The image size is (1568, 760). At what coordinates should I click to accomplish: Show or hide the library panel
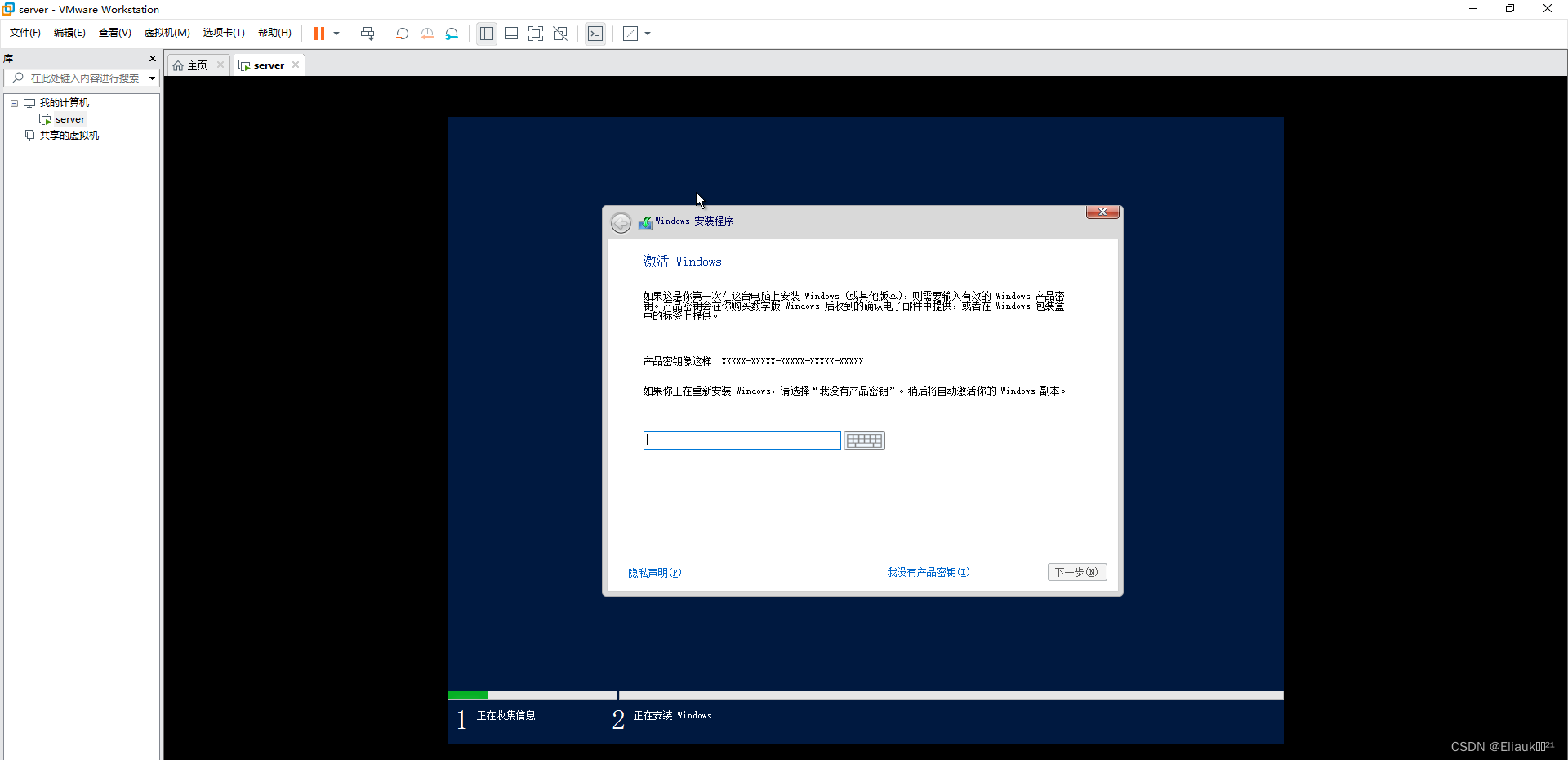[x=487, y=34]
